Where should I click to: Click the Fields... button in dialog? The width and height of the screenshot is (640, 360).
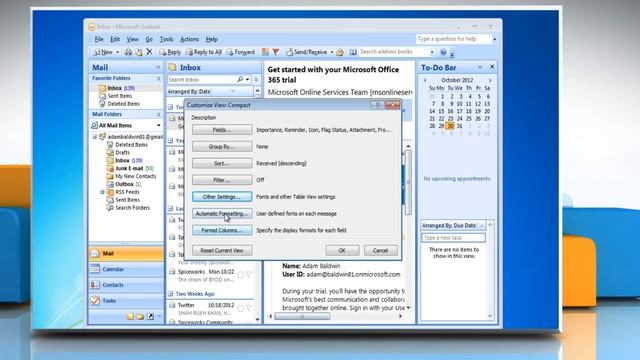coord(222,130)
